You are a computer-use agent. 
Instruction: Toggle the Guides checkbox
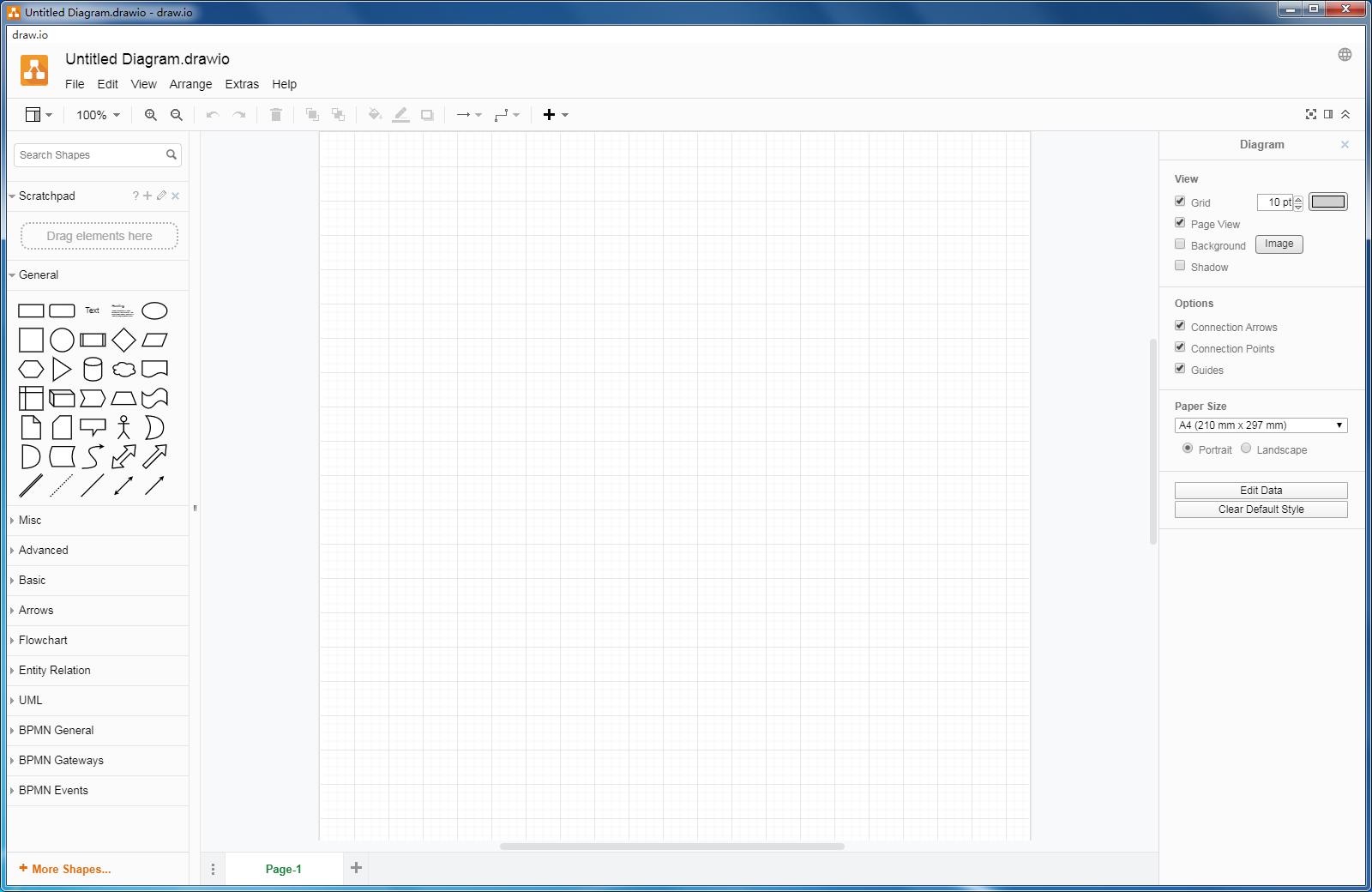[x=1180, y=368]
